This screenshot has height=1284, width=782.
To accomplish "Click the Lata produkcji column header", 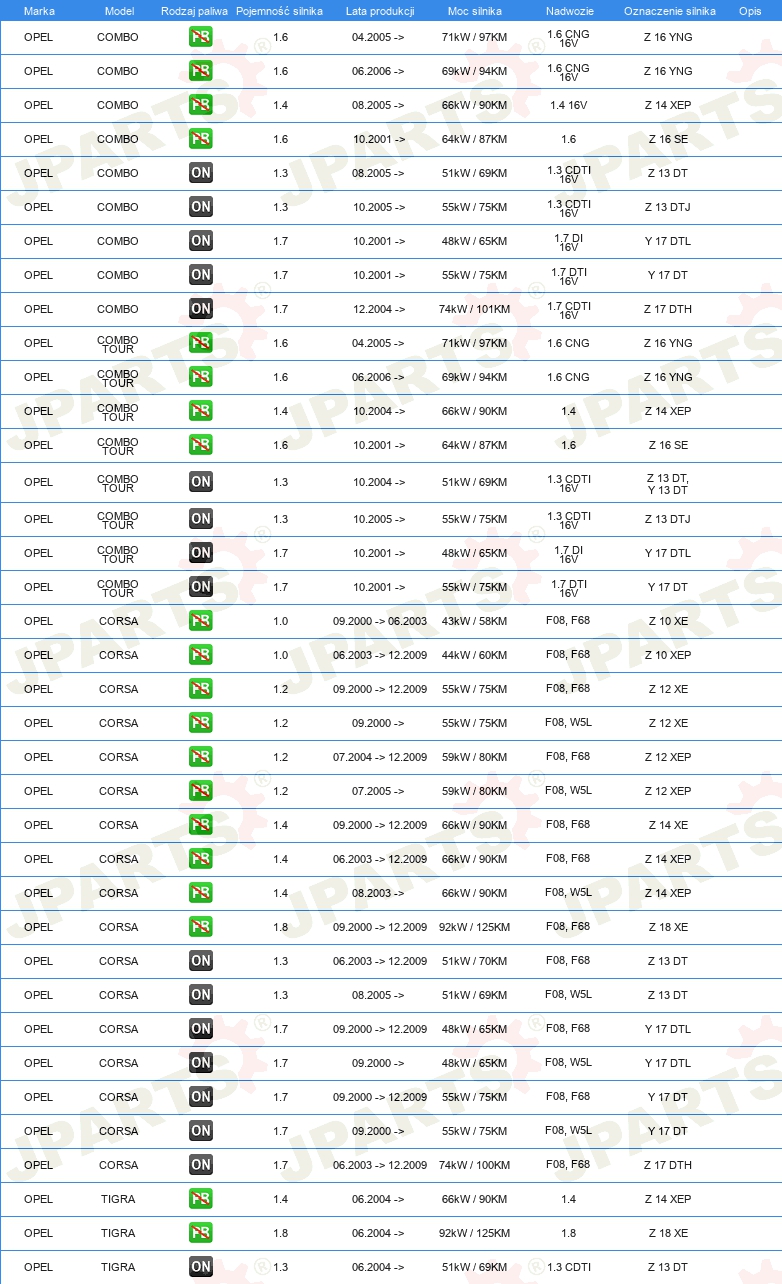I will click(380, 11).
